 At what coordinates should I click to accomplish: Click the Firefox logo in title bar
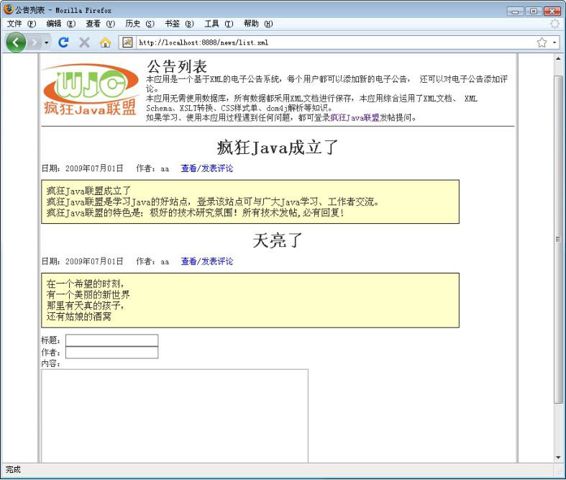[x=9, y=9]
